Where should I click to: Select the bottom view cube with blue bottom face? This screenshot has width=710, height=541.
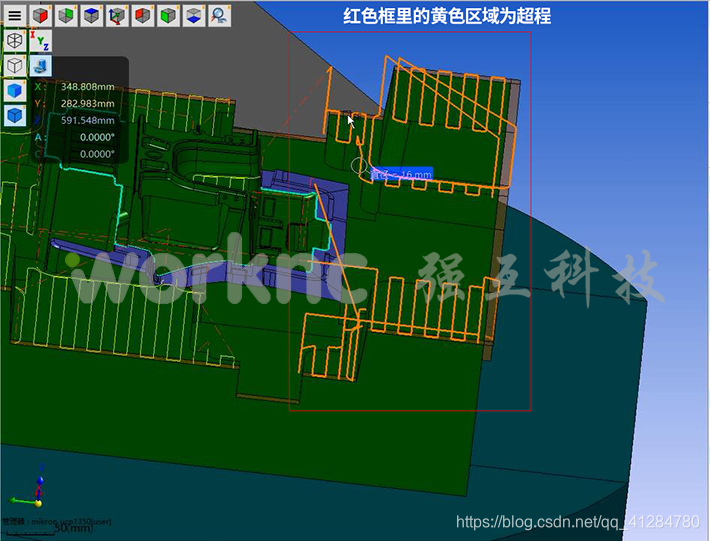coord(194,15)
